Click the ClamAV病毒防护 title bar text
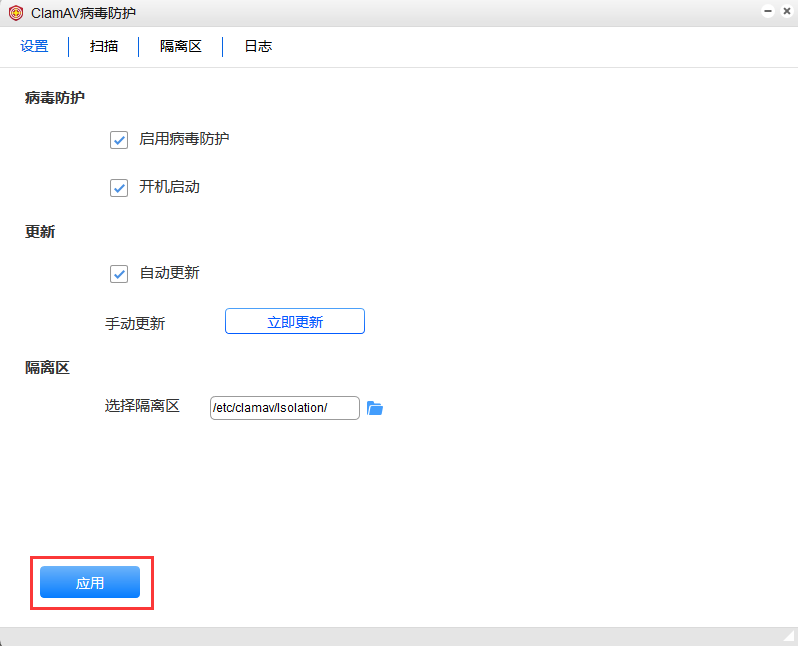The image size is (798, 646). click(83, 13)
